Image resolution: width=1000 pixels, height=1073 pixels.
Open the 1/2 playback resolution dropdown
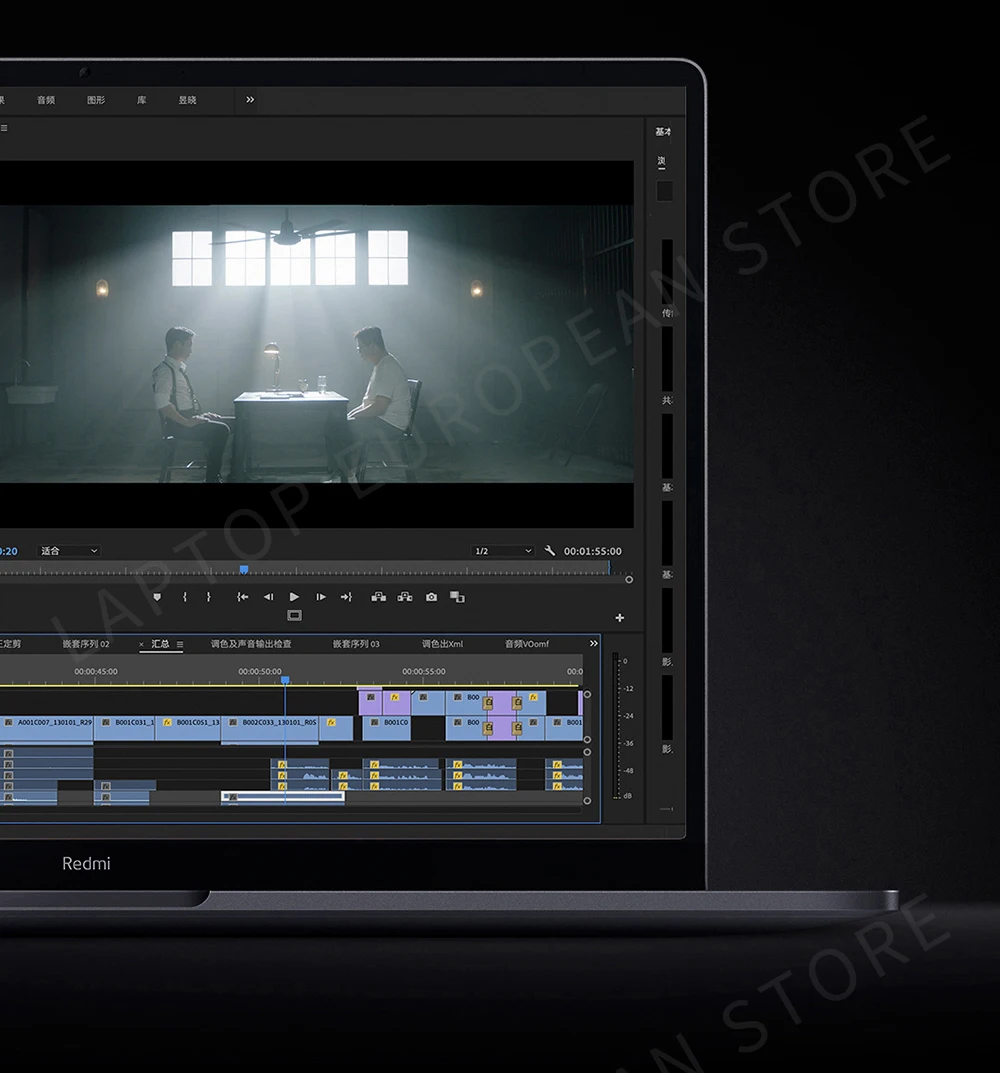tap(503, 551)
